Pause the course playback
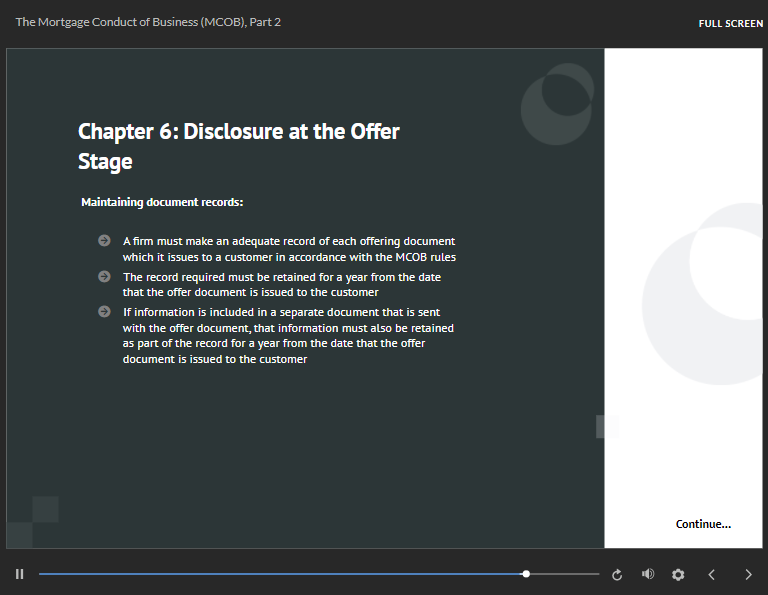This screenshot has width=768, height=595. [20, 574]
